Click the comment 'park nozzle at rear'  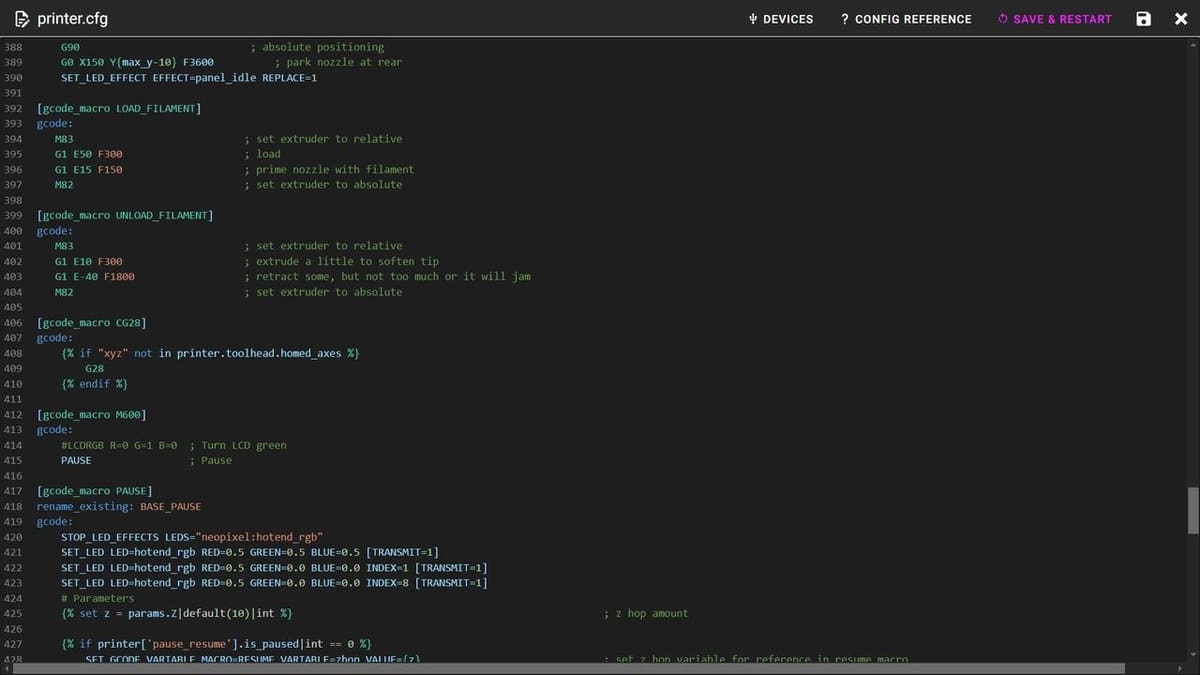click(338, 62)
